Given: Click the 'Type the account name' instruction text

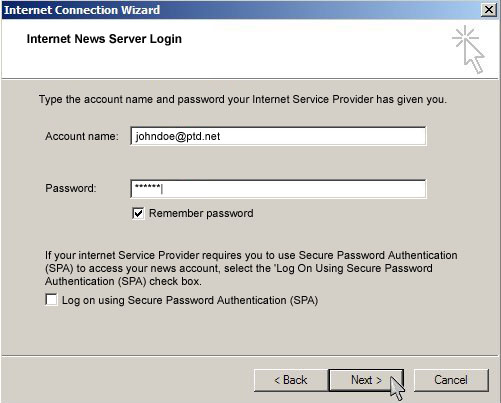Looking at the screenshot, I should [243, 99].
